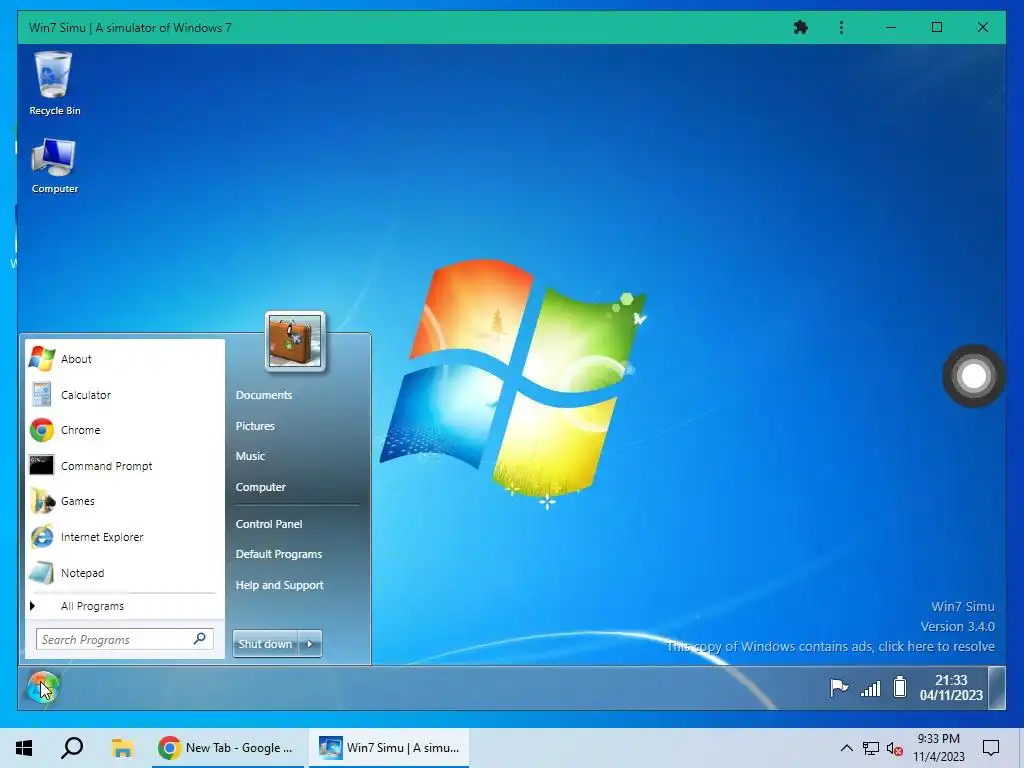The width and height of the screenshot is (1024, 768).
Task: Click the user account picture in Start menu
Action: click(295, 342)
